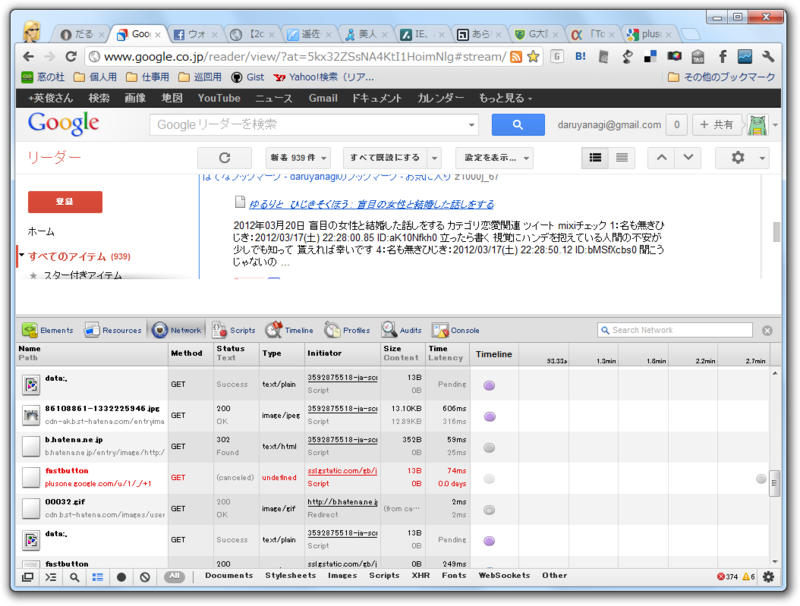Filter network by Images
Image resolution: width=800 pixels, height=606 pixels.
(x=342, y=575)
